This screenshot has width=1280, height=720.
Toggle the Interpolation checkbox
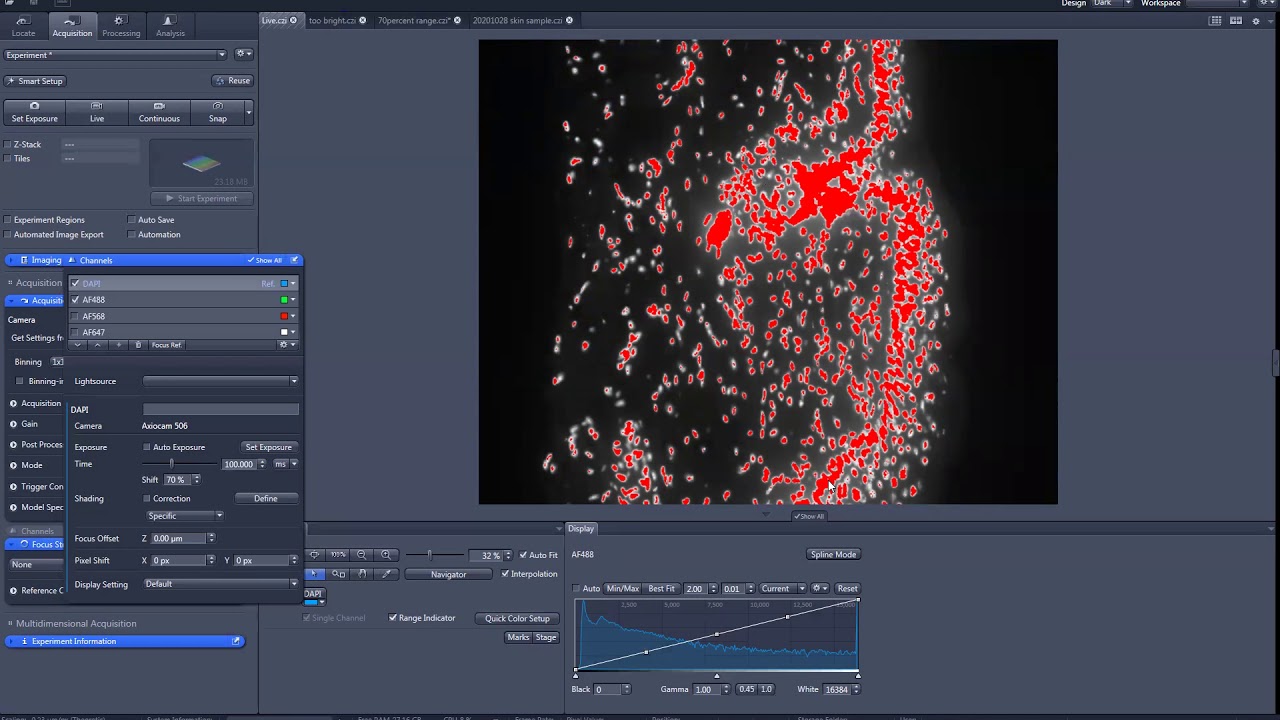tap(505, 574)
